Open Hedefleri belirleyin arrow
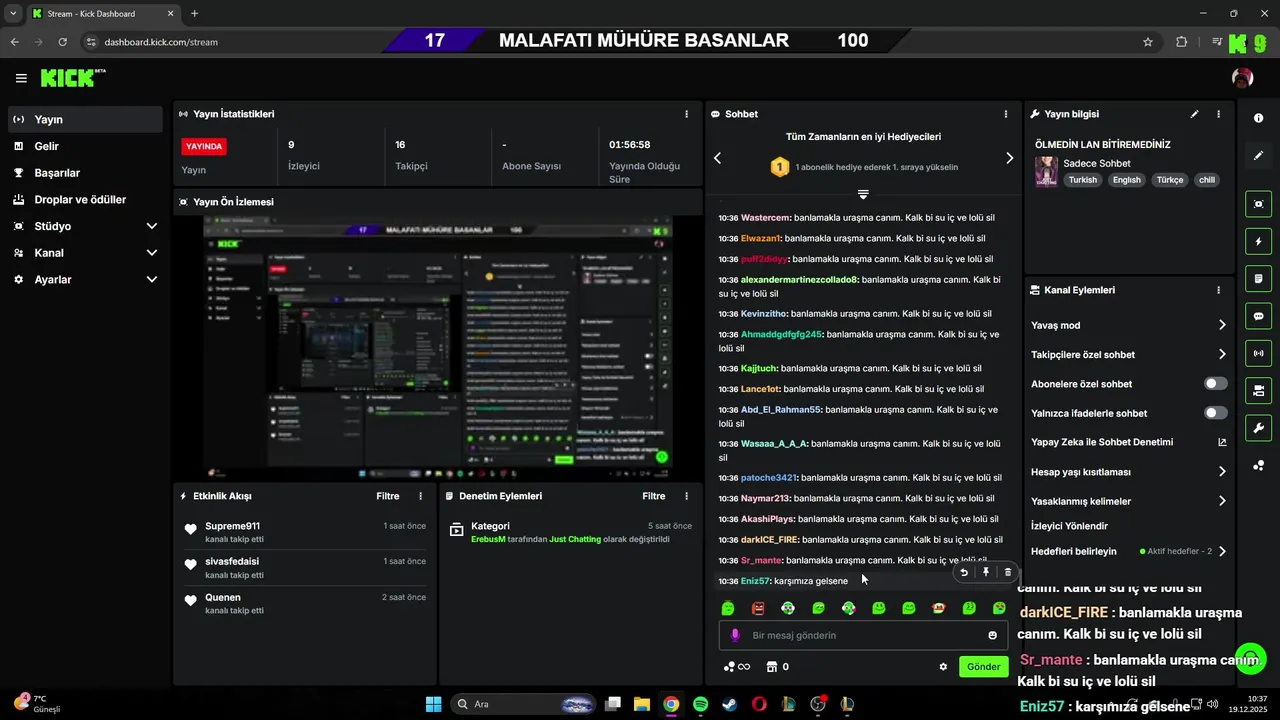 click(x=1222, y=551)
